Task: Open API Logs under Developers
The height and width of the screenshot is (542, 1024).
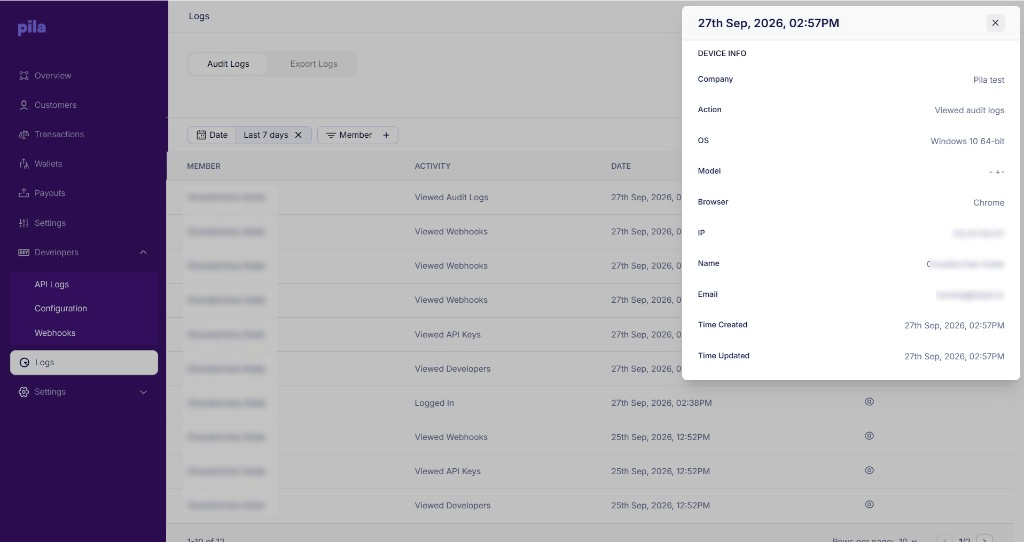Action: pos(52,285)
